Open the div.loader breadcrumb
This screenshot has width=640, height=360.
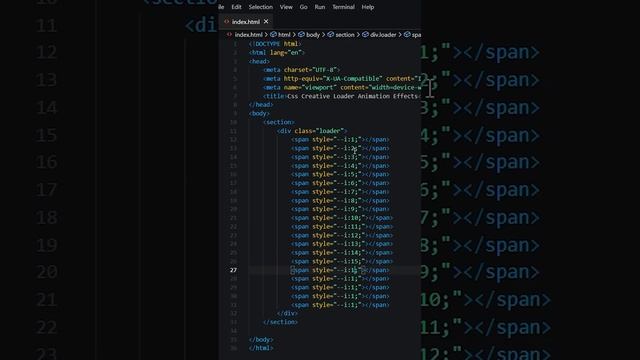[x=383, y=35]
